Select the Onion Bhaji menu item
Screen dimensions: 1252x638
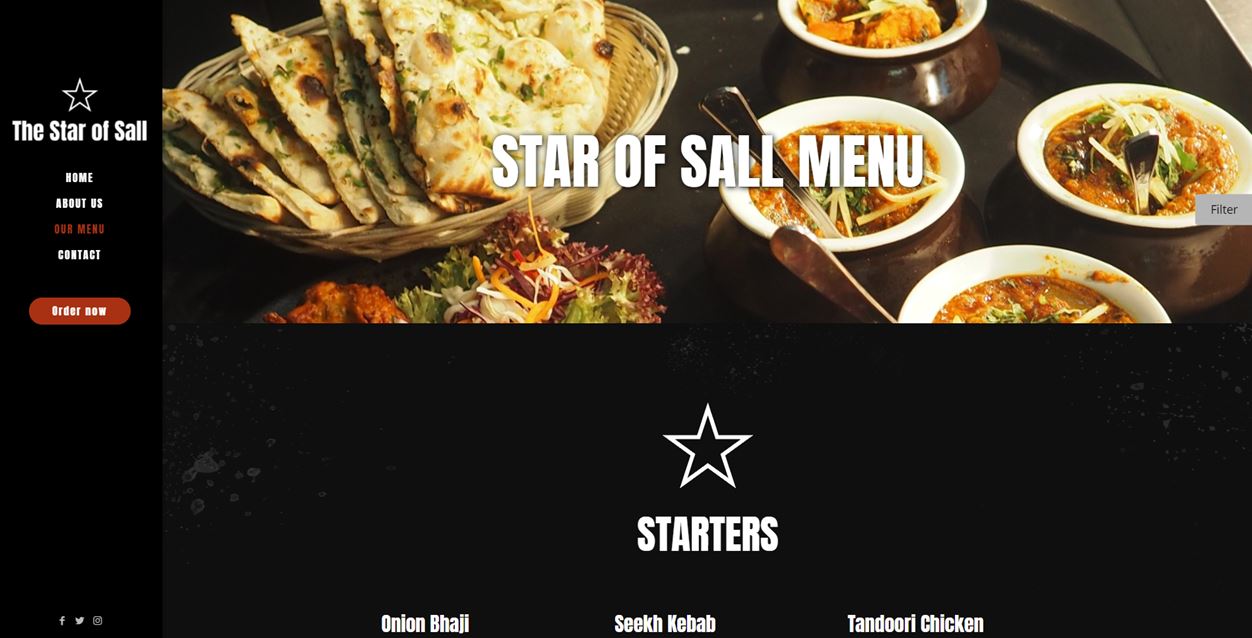425,624
